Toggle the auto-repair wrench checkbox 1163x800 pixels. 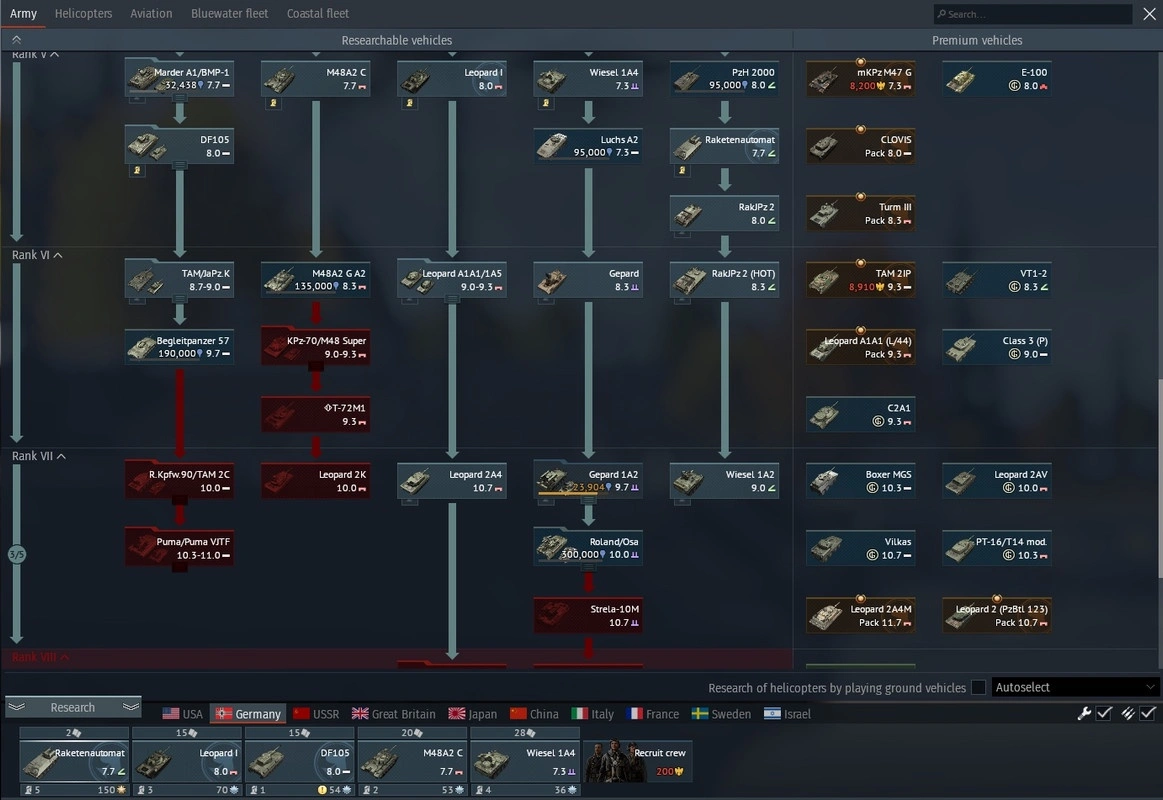[1104, 713]
